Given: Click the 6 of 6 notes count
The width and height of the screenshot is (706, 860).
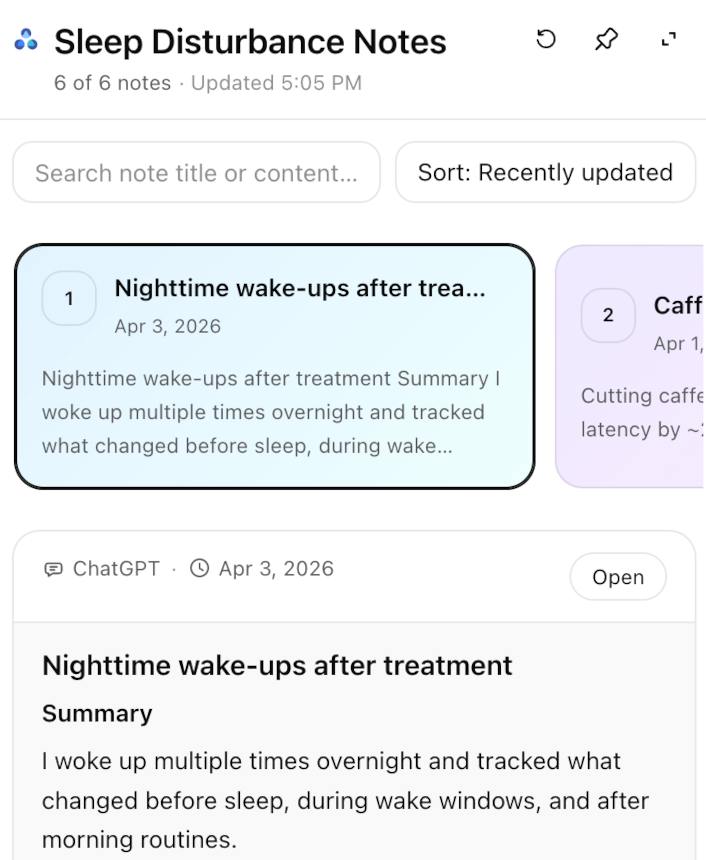Looking at the screenshot, I should pos(112,83).
